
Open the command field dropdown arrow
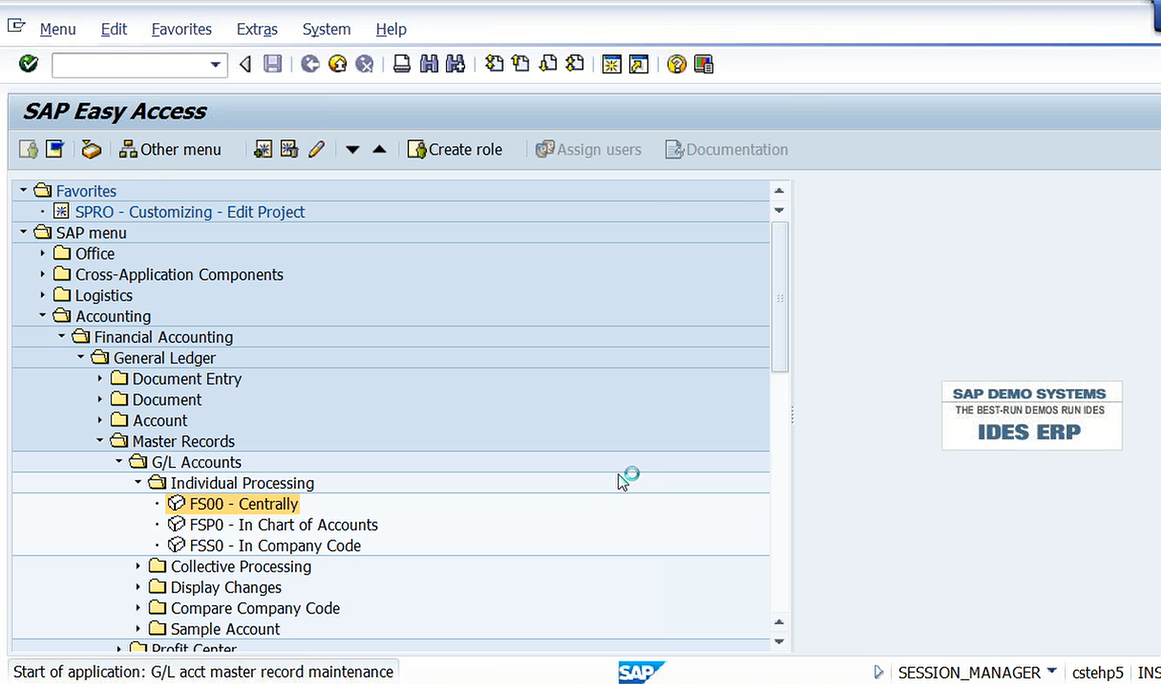(x=215, y=64)
